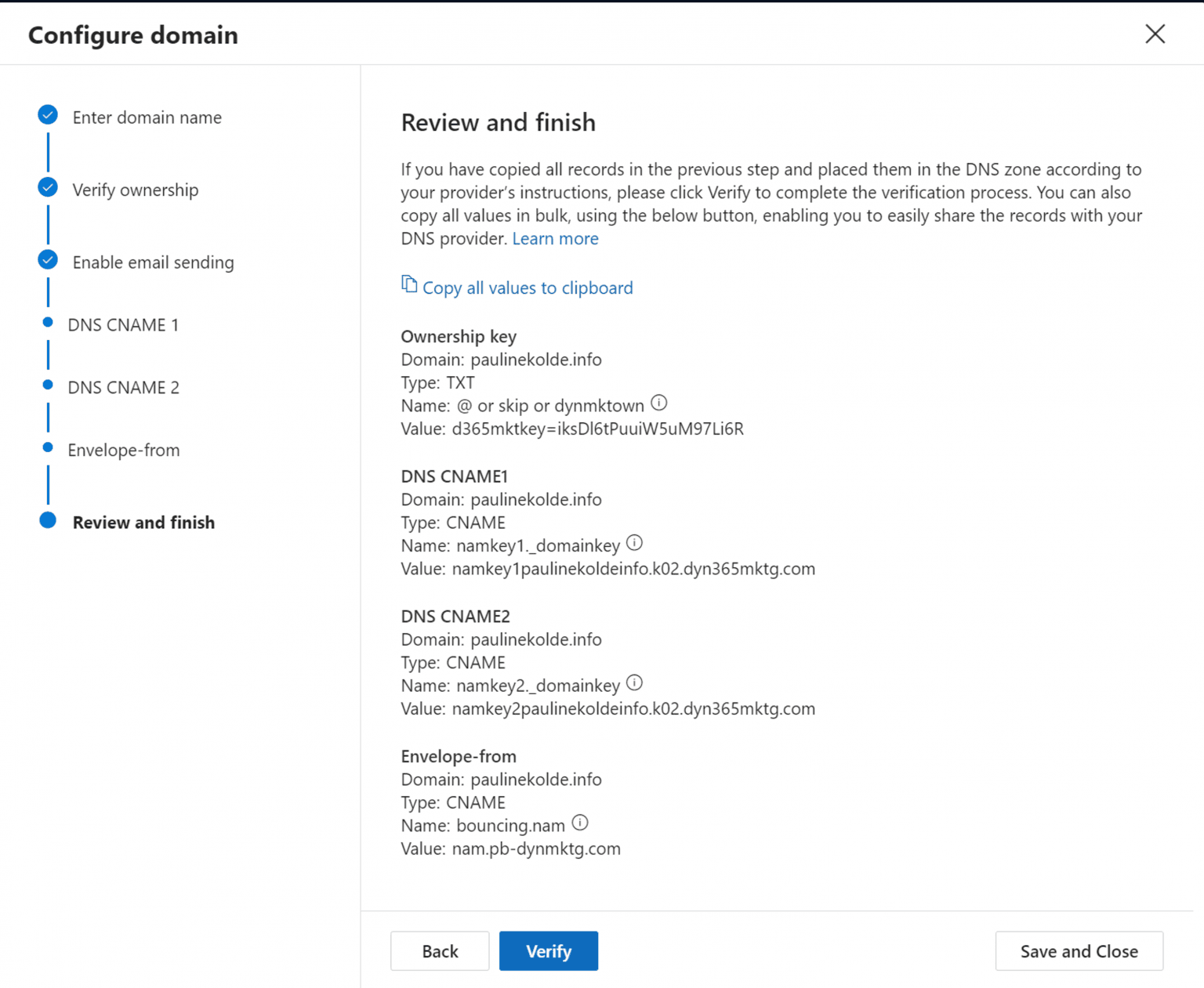The image size is (1204, 988).
Task: Click the checkmark icon for Enable email sending
Action: [47, 259]
